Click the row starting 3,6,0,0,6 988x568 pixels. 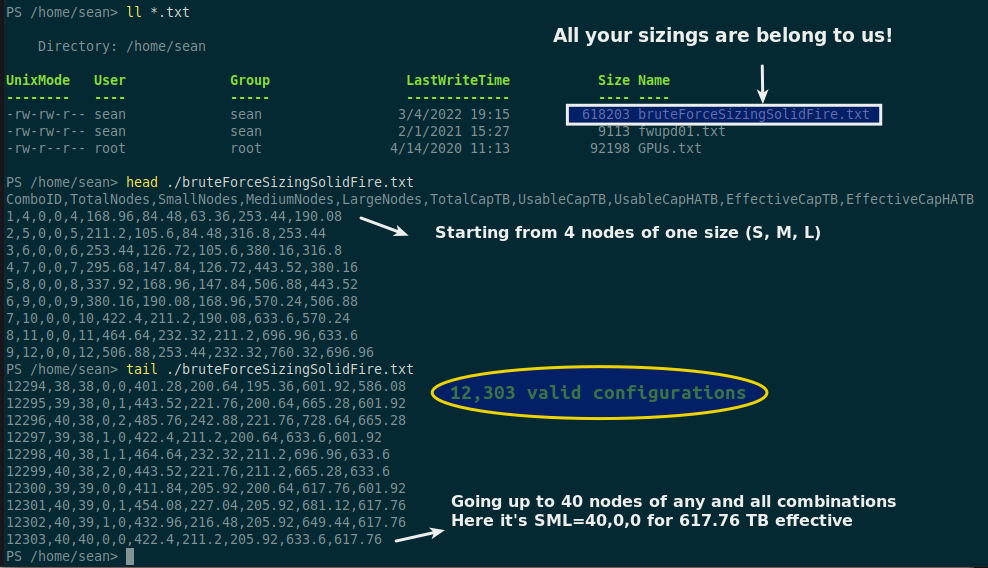coord(174,250)
